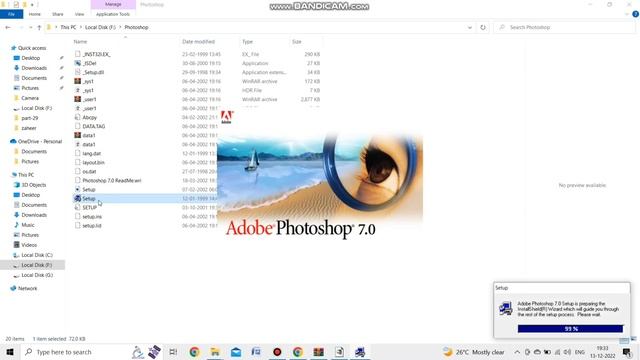
Task: Open Local Disk (C:) in the sidebar
Action: pos(37,255)
